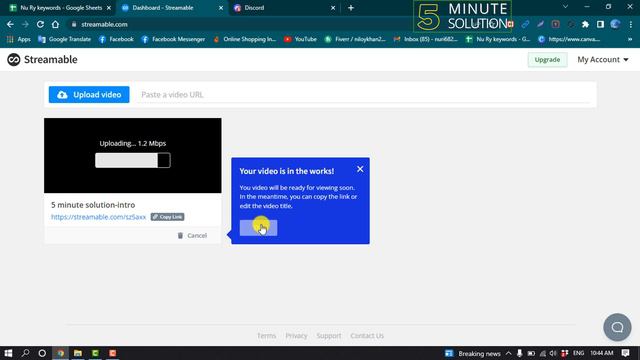Open a new browser tab

click(351, 8)
